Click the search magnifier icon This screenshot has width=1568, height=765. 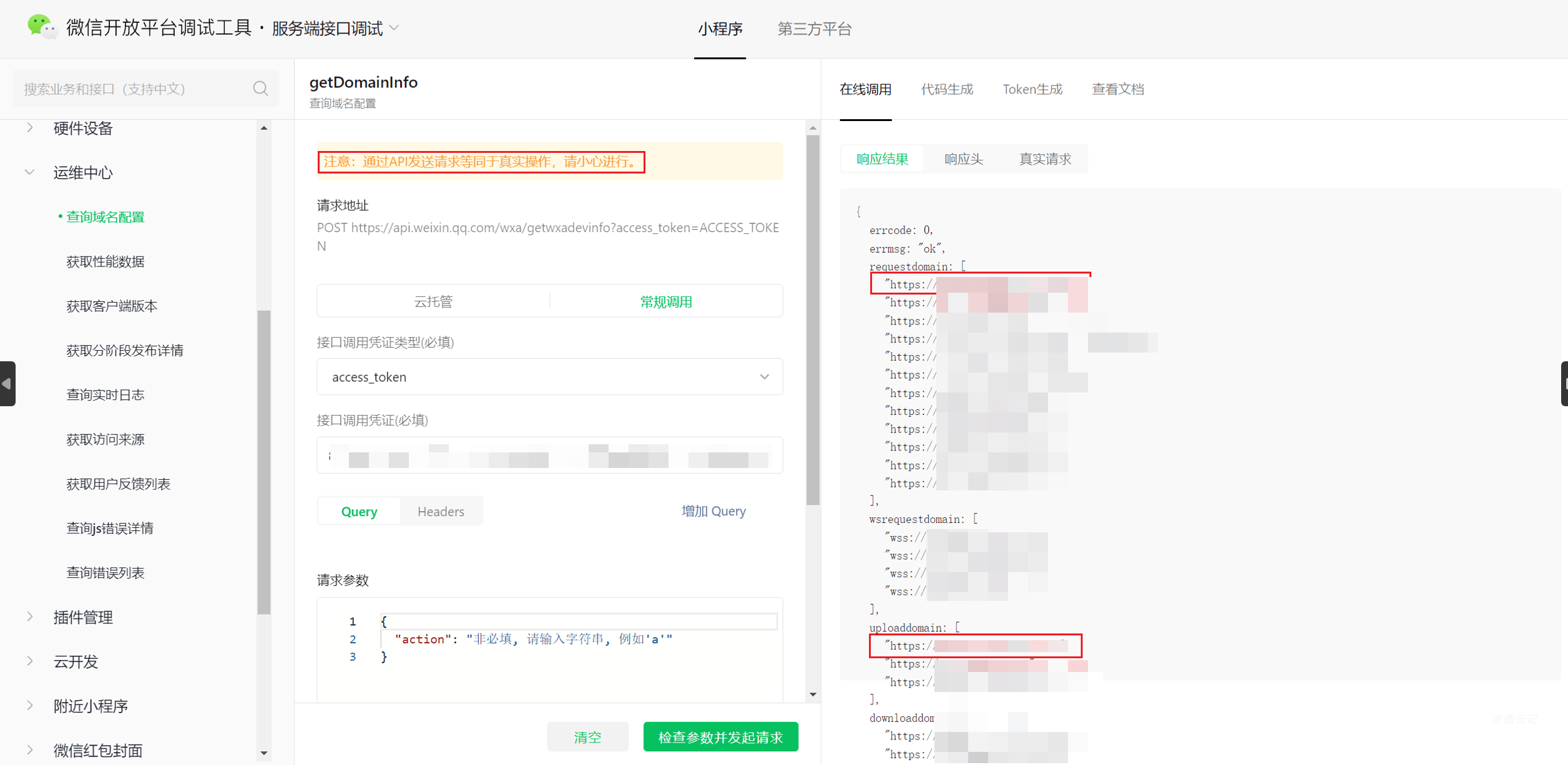pos(260,88)
